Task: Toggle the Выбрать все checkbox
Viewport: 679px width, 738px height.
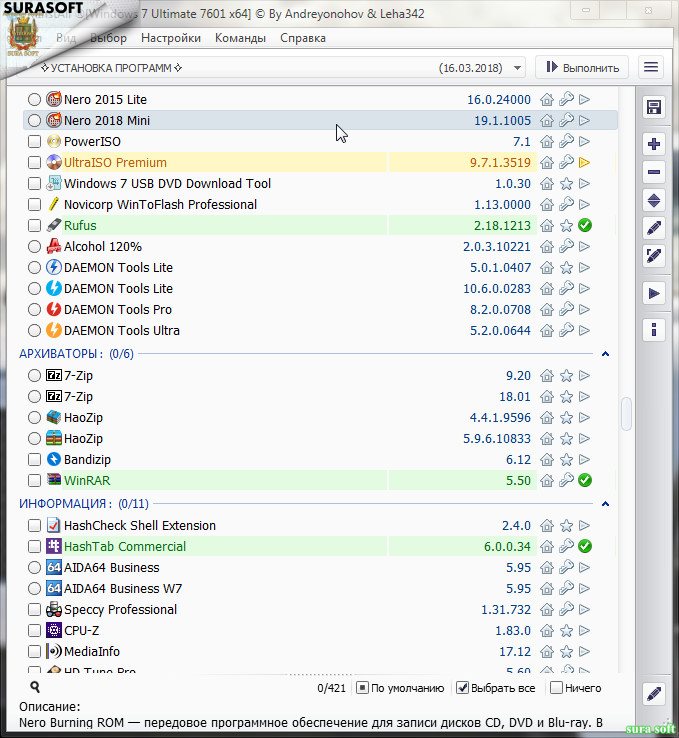Action: click(x=462, y=688)
